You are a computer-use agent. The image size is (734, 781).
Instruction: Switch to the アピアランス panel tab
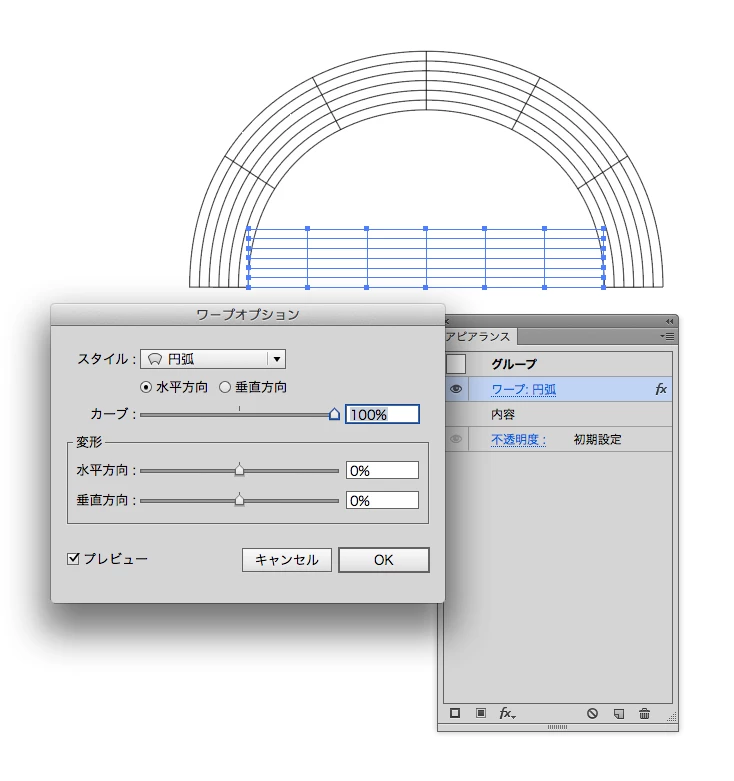[x=479, y=337]
